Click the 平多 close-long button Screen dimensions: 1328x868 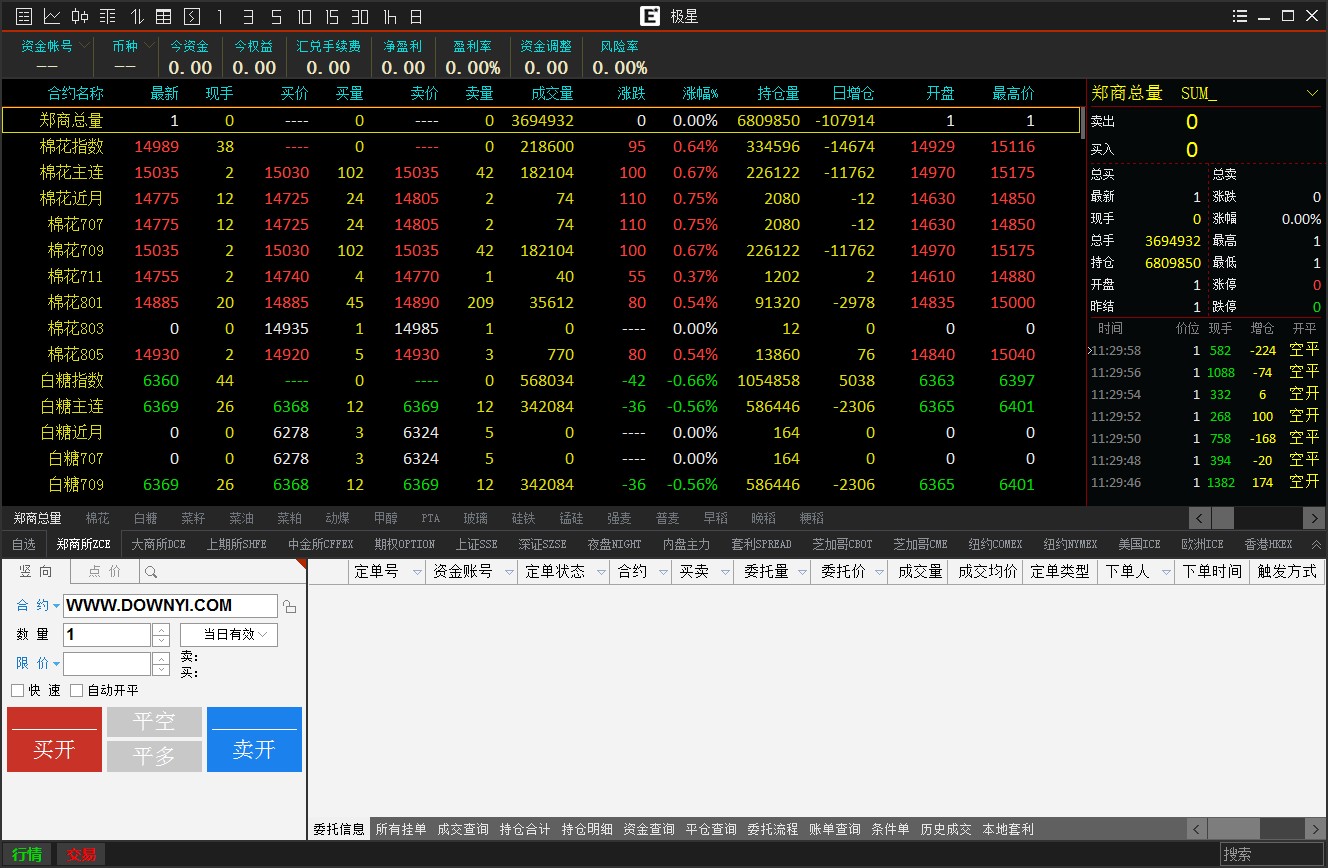pos(154,756)
